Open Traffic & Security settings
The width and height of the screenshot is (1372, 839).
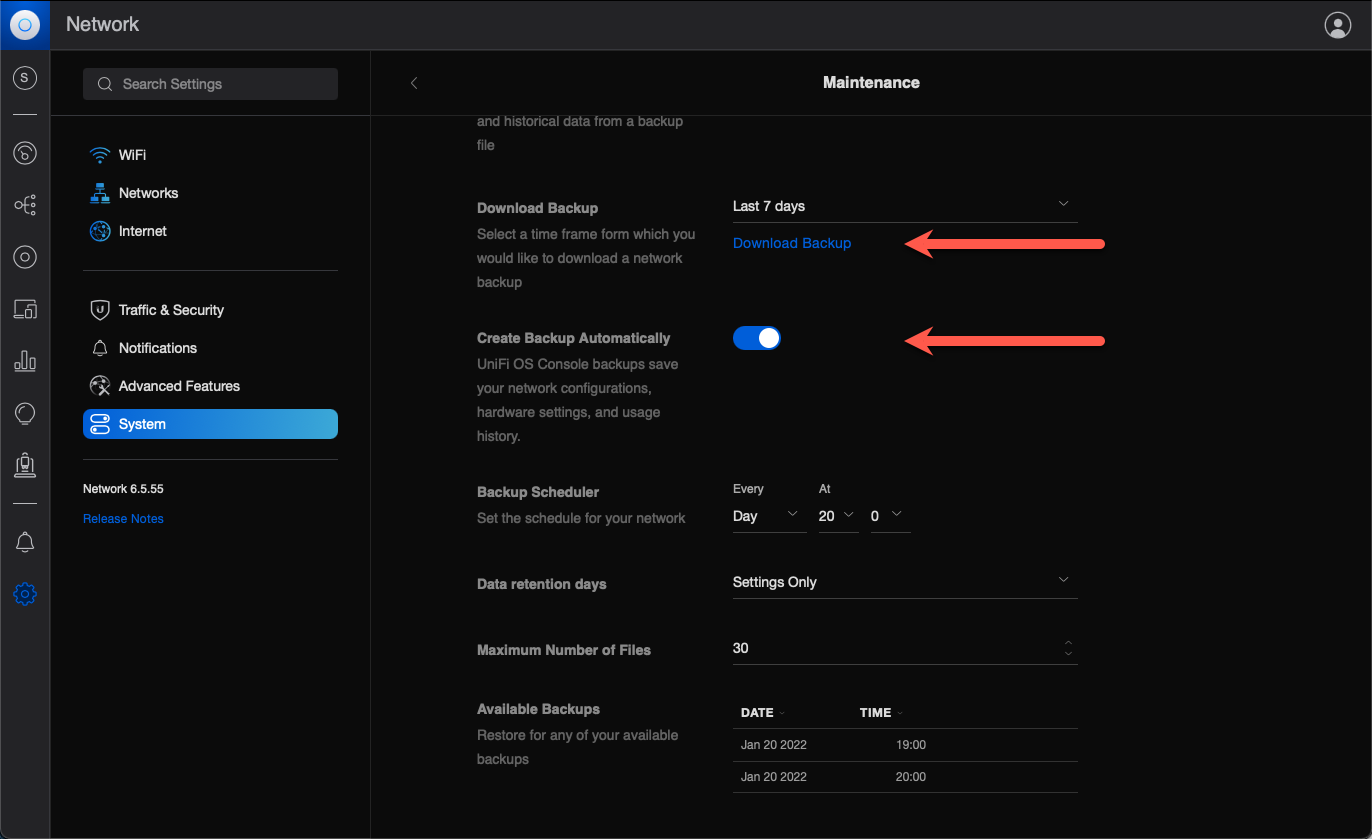[210, 310]
